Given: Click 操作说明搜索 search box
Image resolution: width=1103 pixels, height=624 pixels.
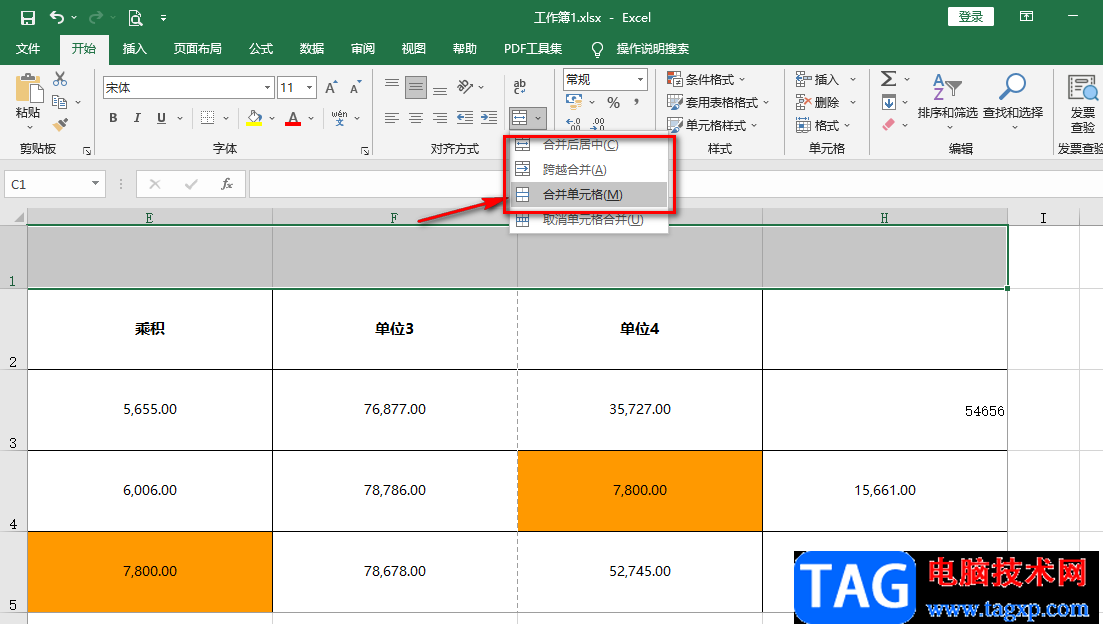Looking at the screenshot, I should click(x=652, y=49).
